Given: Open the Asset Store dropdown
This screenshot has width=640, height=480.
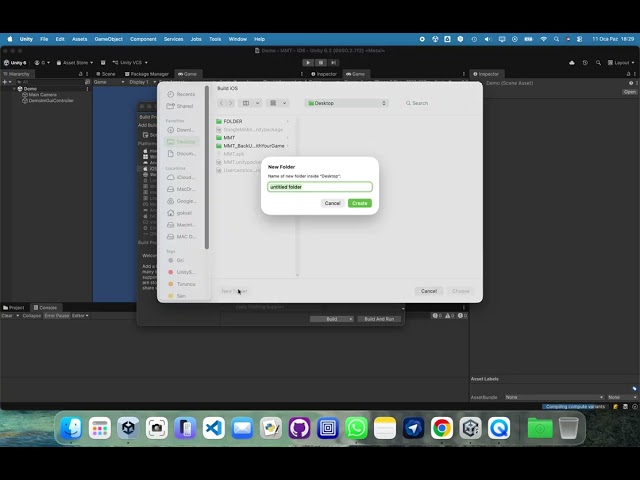Looking at the screenshot, I should 75,62.
